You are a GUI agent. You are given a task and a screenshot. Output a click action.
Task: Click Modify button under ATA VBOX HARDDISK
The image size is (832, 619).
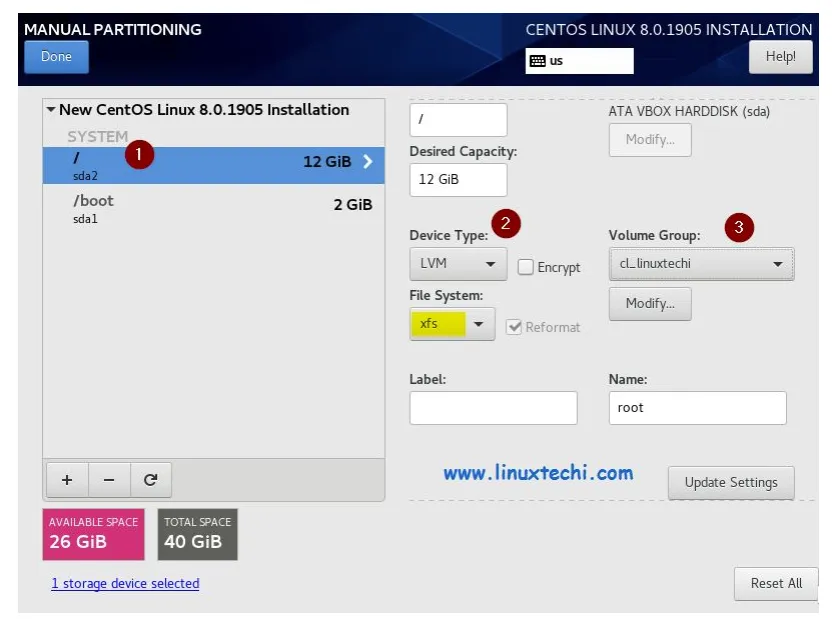[x=650, y=140]
